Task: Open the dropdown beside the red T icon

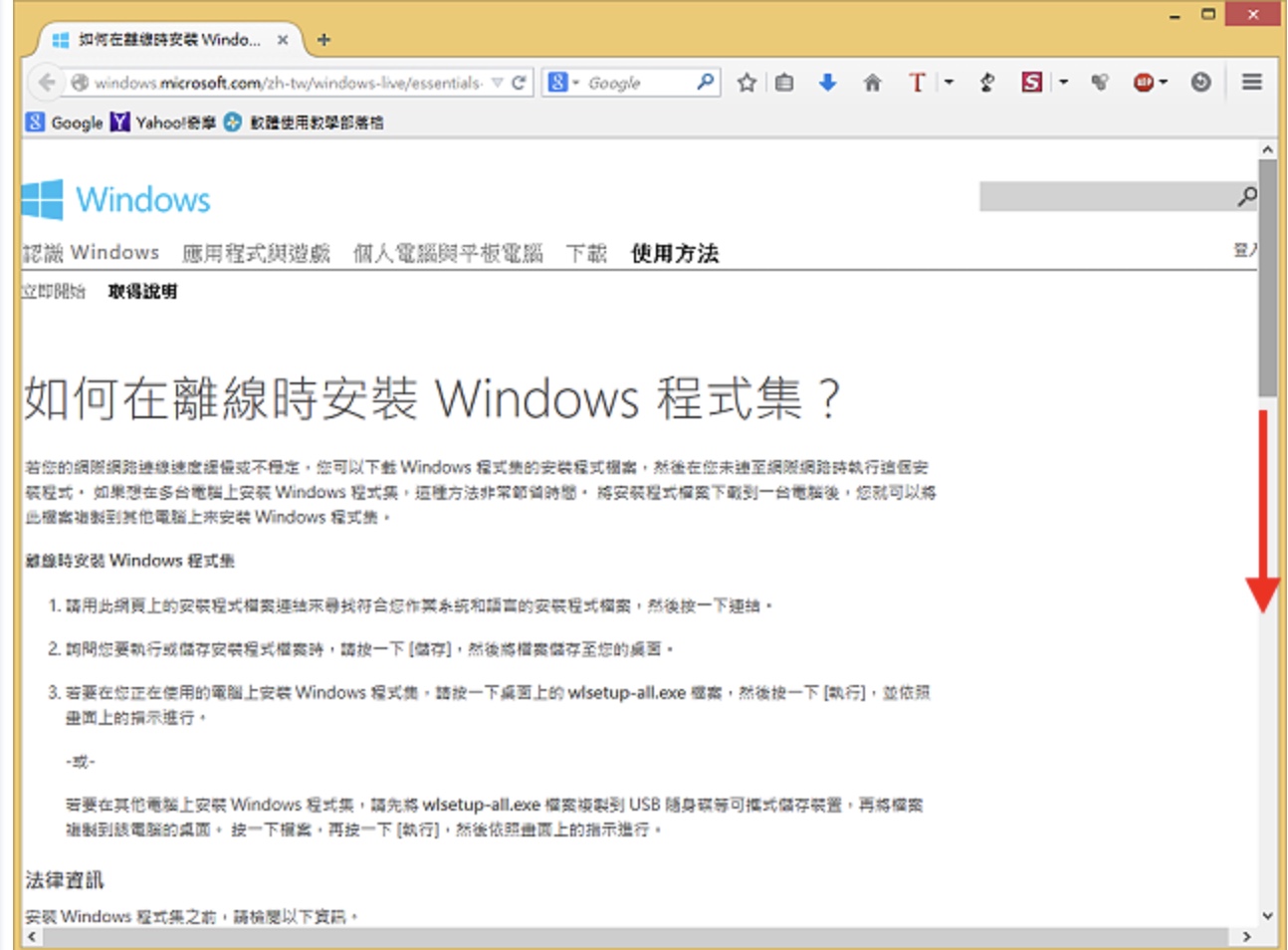Action: (949, 83)
